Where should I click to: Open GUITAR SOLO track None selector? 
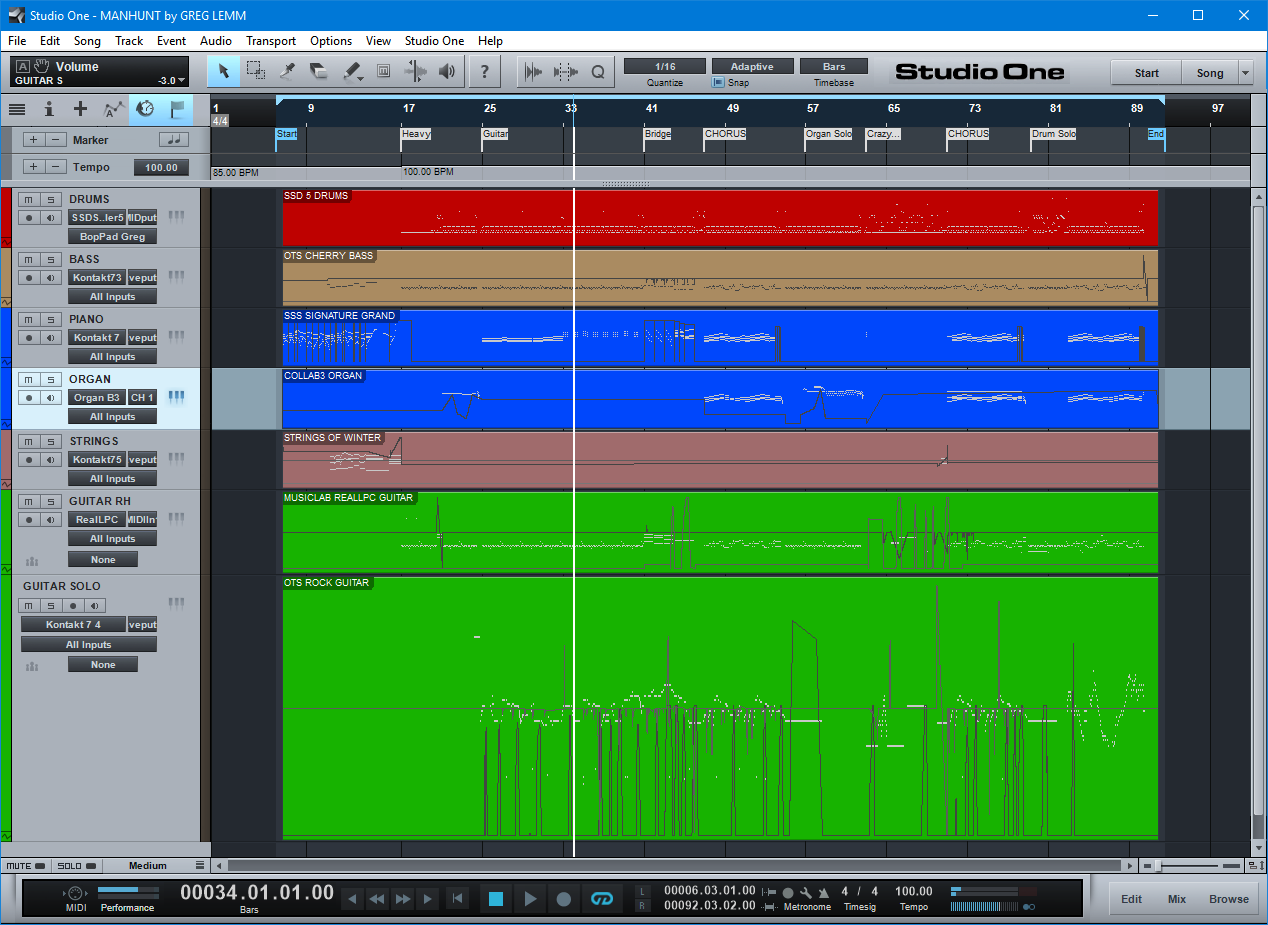pos(103,665)
